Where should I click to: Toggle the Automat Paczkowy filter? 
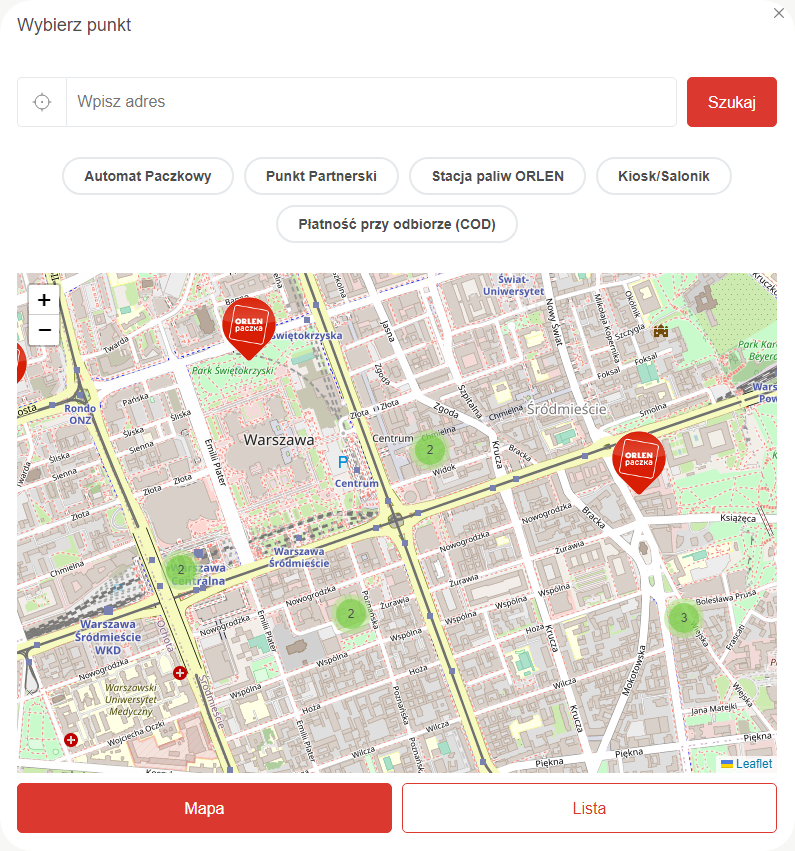pyautogui.click(x=148, y=176)
